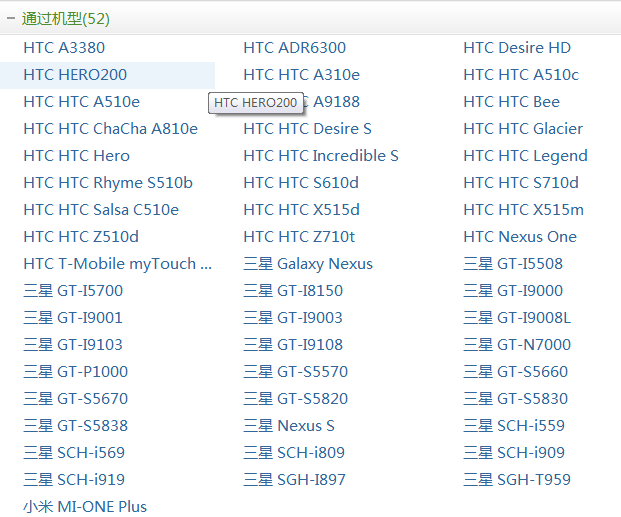Screen dimensions: 621x517
Task: Select 三星 SCH-i919 model
Action: tap(74, 479)
